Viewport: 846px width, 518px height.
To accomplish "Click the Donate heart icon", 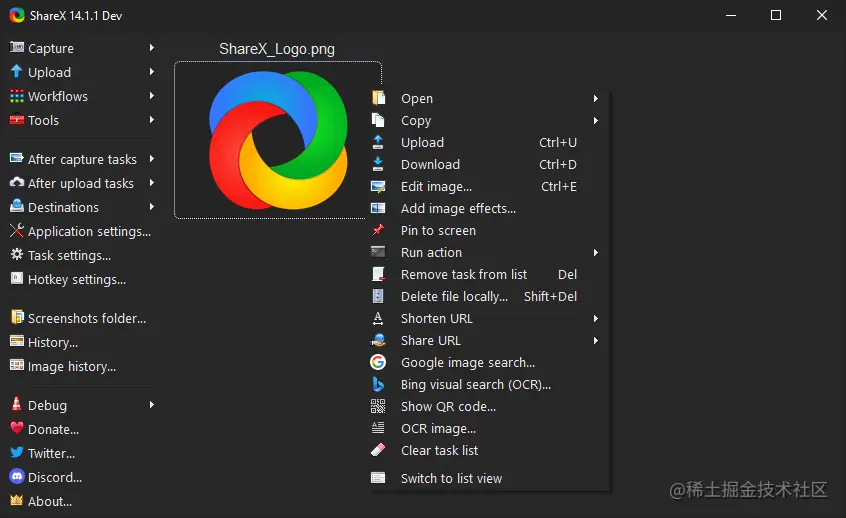I will pyautogui.click(x=17, y=428).
